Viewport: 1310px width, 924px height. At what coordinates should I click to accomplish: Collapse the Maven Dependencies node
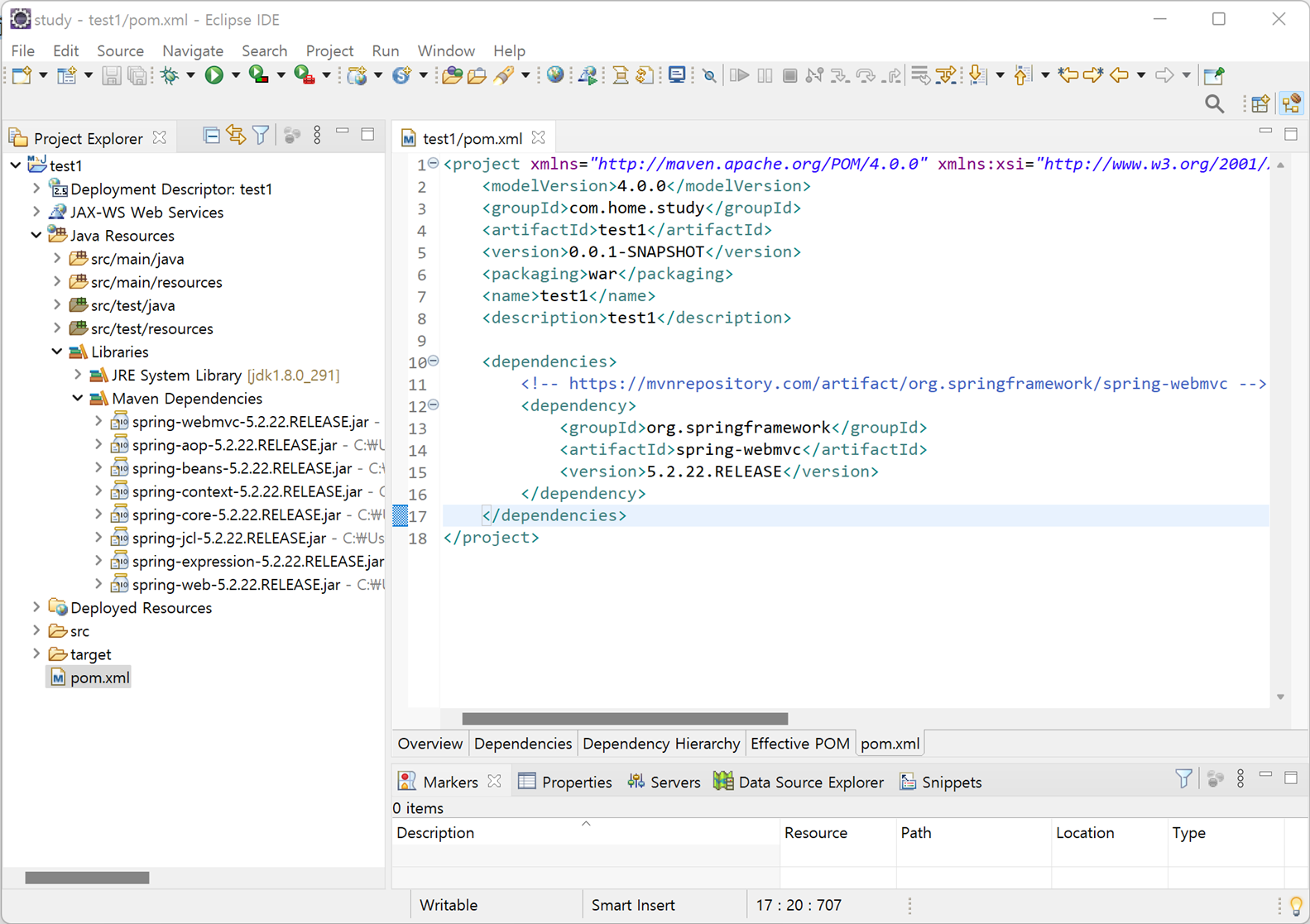point(78,398)
